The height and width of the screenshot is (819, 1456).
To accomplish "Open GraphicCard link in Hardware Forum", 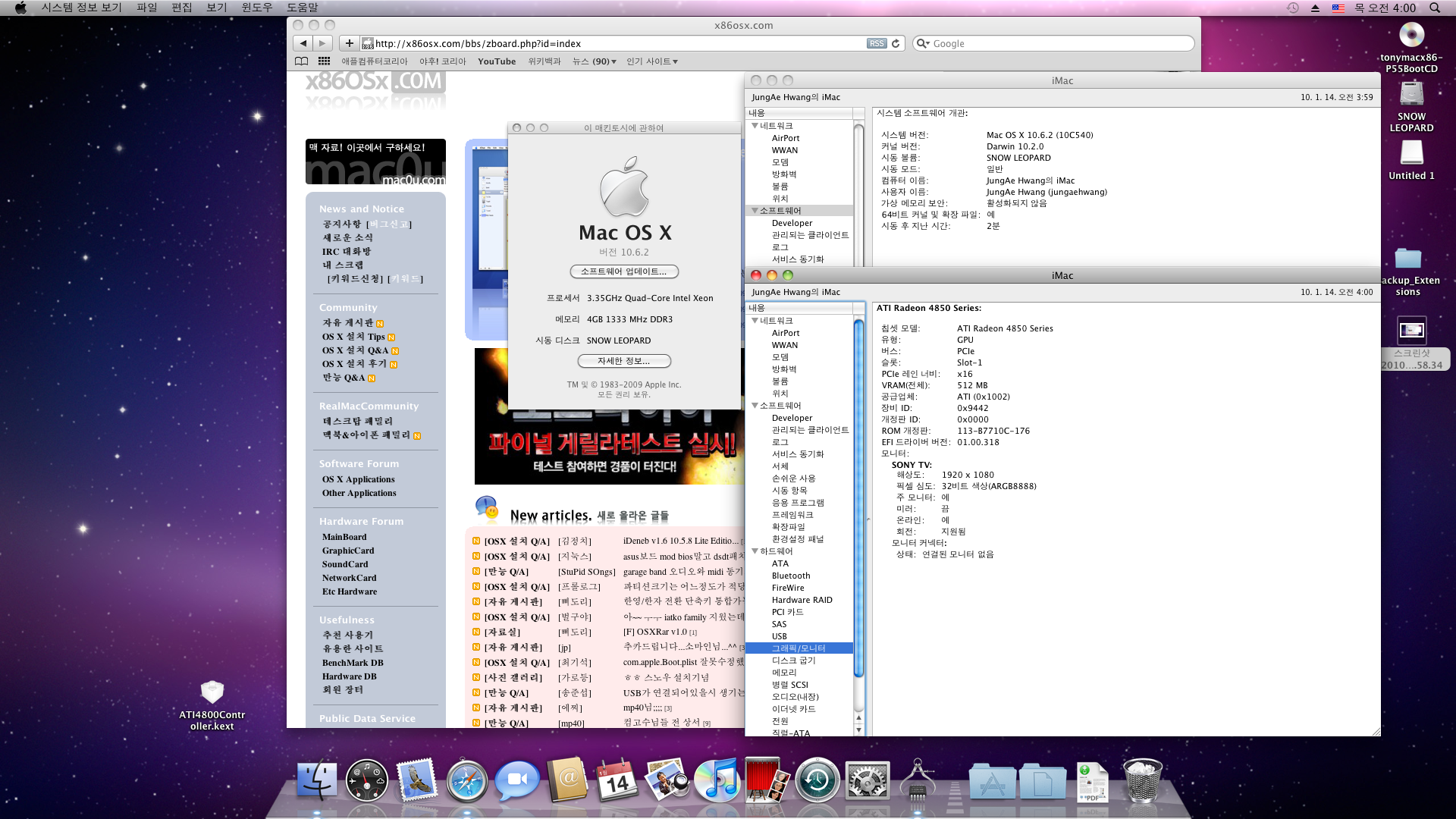I will pos(348,551).
